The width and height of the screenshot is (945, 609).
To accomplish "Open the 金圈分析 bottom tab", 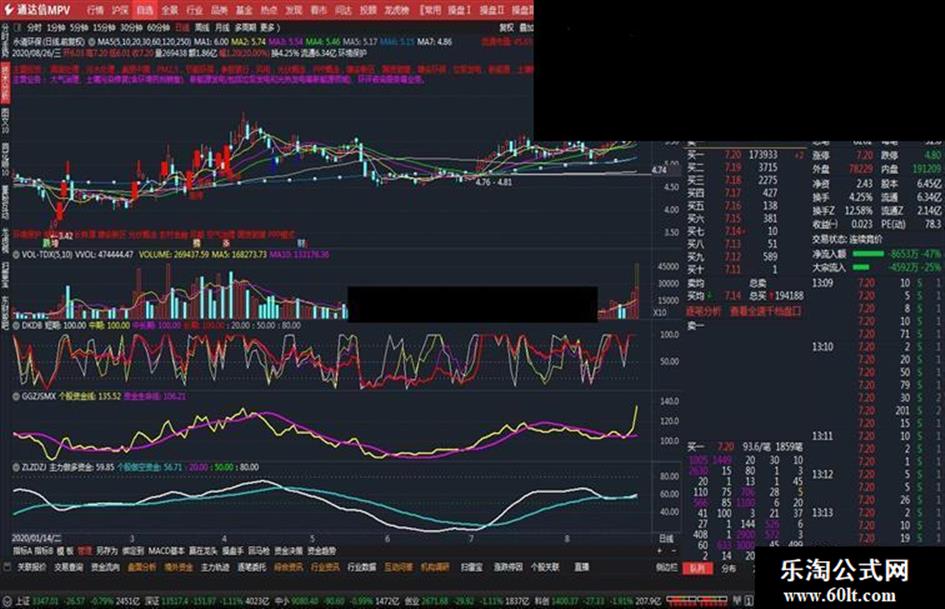I will coord(142,568).
